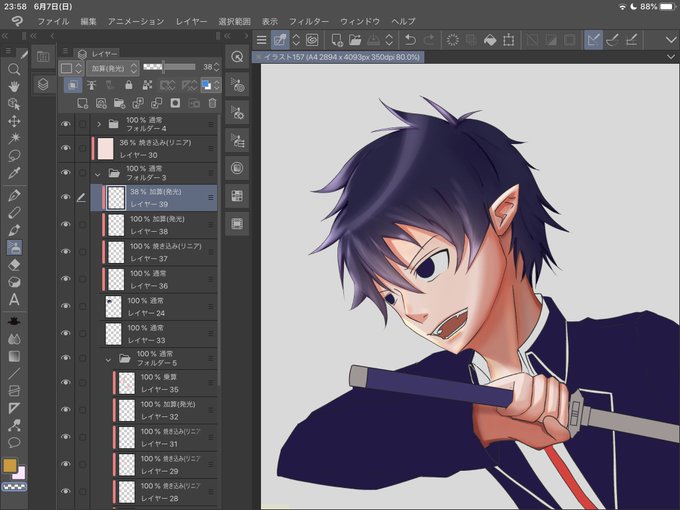680x510 pixels.
Task: Open the canvas tab list chevron
Action: point(670,57)
